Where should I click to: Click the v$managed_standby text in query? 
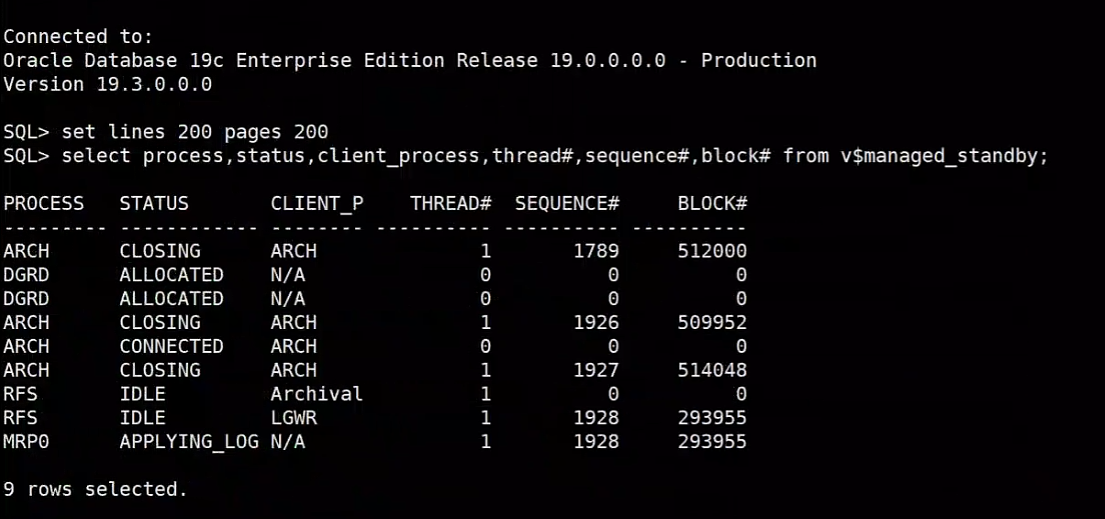945,156
